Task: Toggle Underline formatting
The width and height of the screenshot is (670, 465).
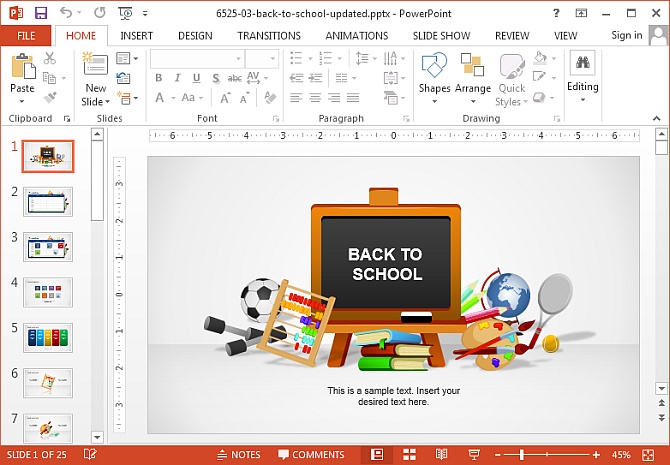Action: coord(196,78)
